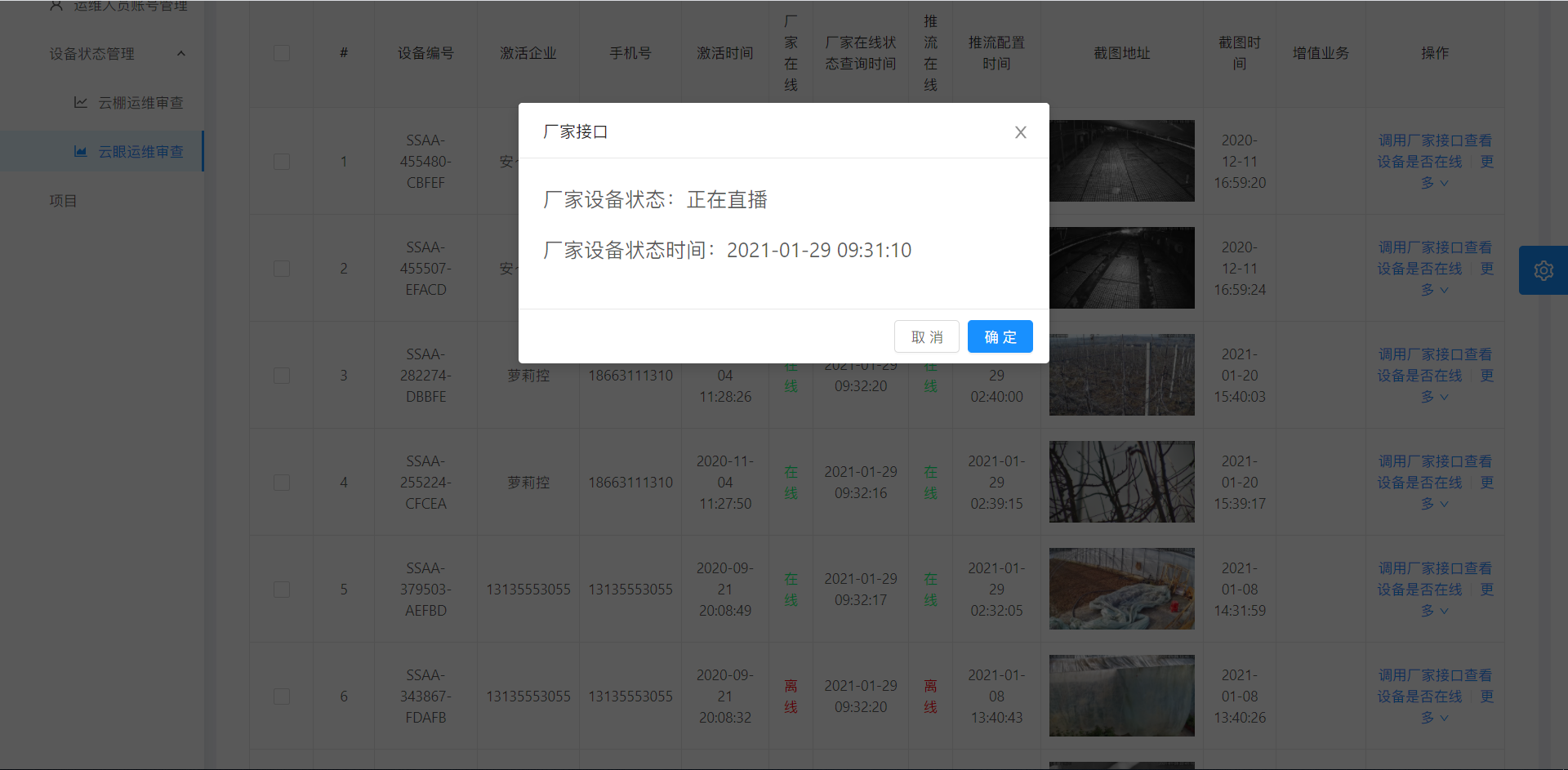Open the 项目 sidebar menu
The width and height of the screenshot is (1568, 770).
(x=102, y=201)
